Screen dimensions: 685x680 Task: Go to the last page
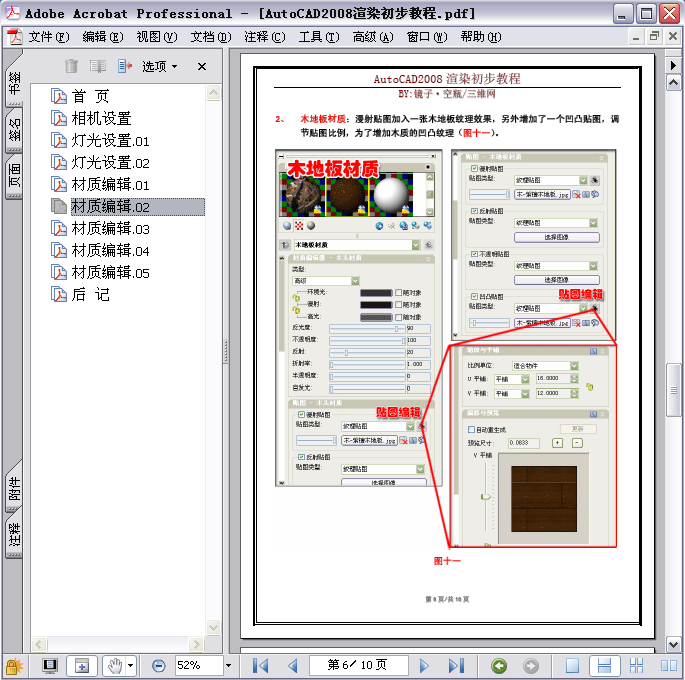point(456,666)
